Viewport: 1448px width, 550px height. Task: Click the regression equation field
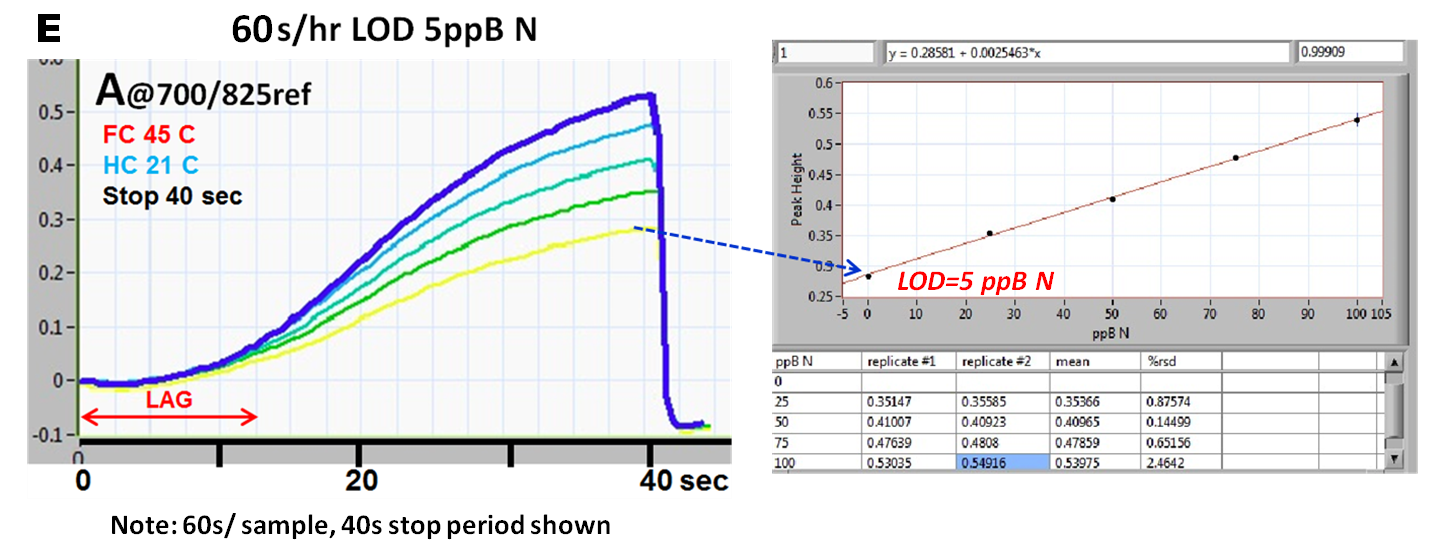[x=1088, y=54]
